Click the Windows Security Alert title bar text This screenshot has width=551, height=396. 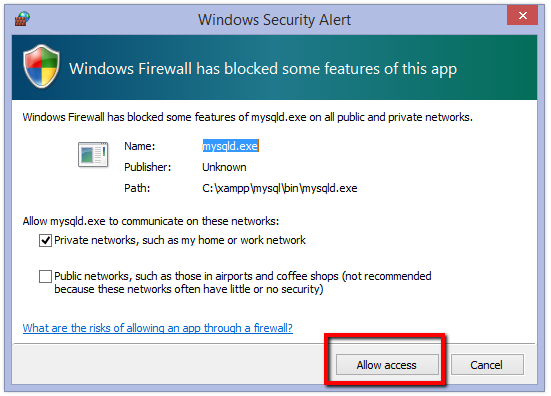[x=274, y=20]
